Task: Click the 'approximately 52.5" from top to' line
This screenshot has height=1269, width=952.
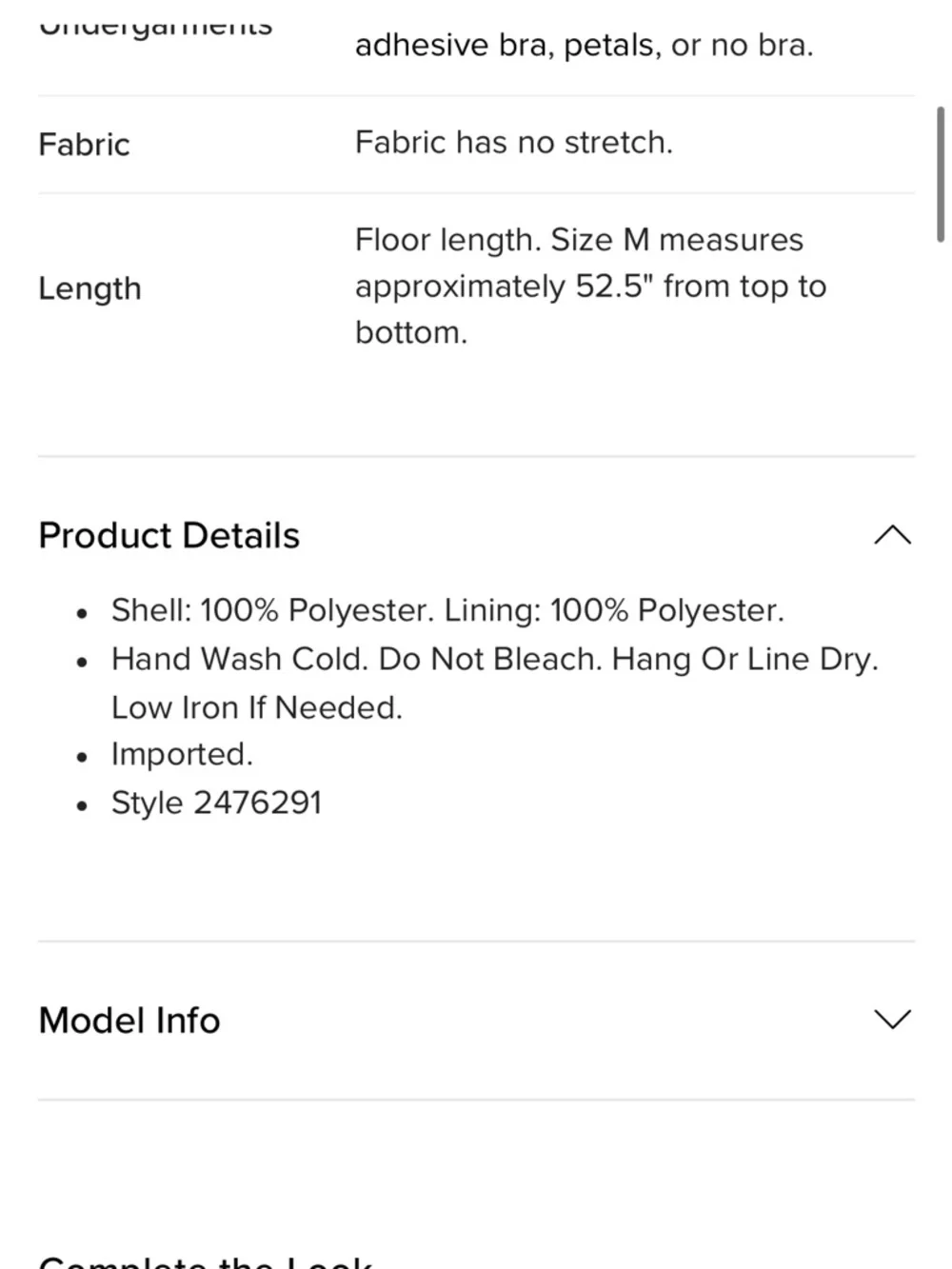Action: 590,287
